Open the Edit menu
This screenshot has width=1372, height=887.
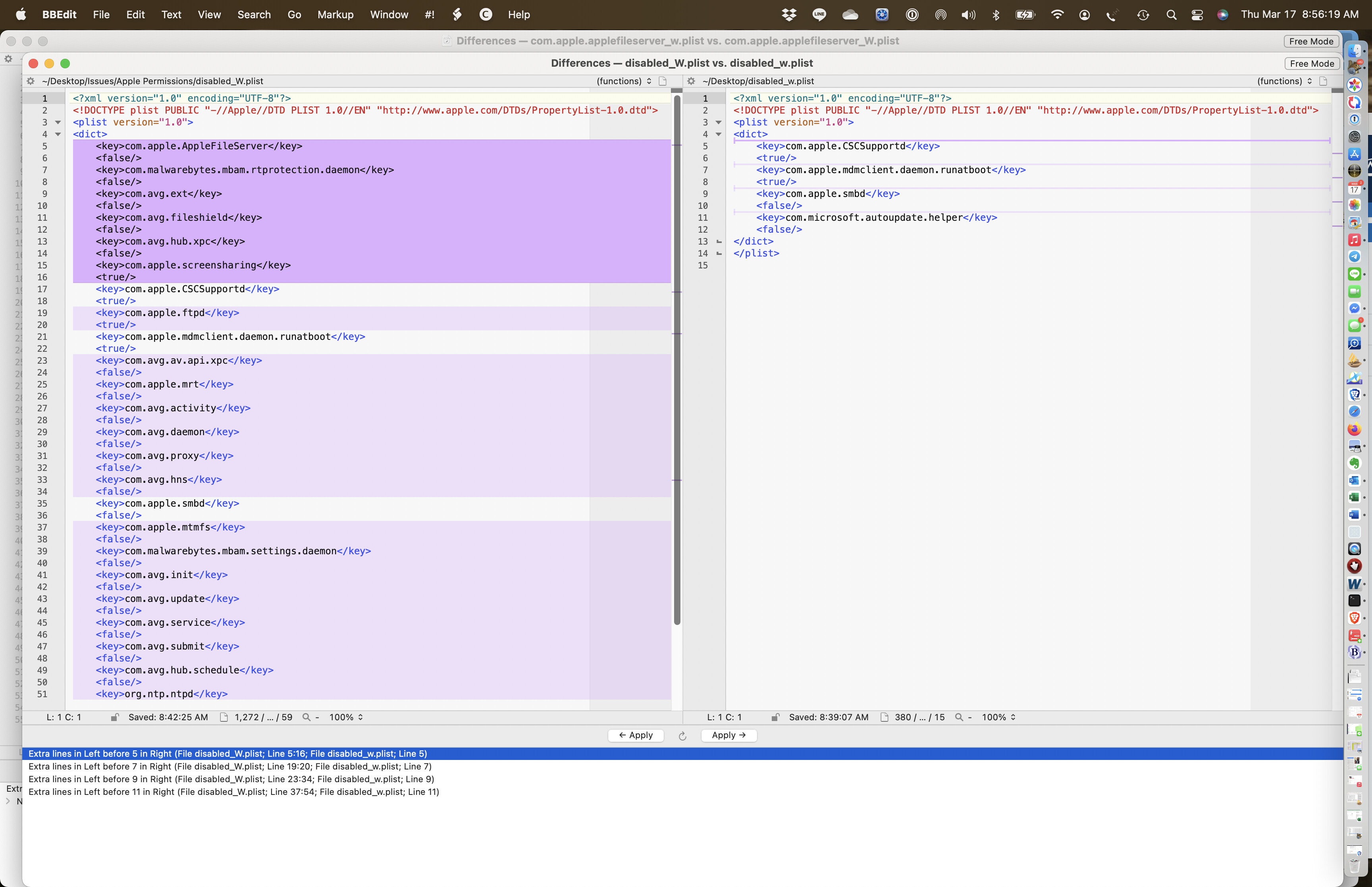(x=135, y=14)
